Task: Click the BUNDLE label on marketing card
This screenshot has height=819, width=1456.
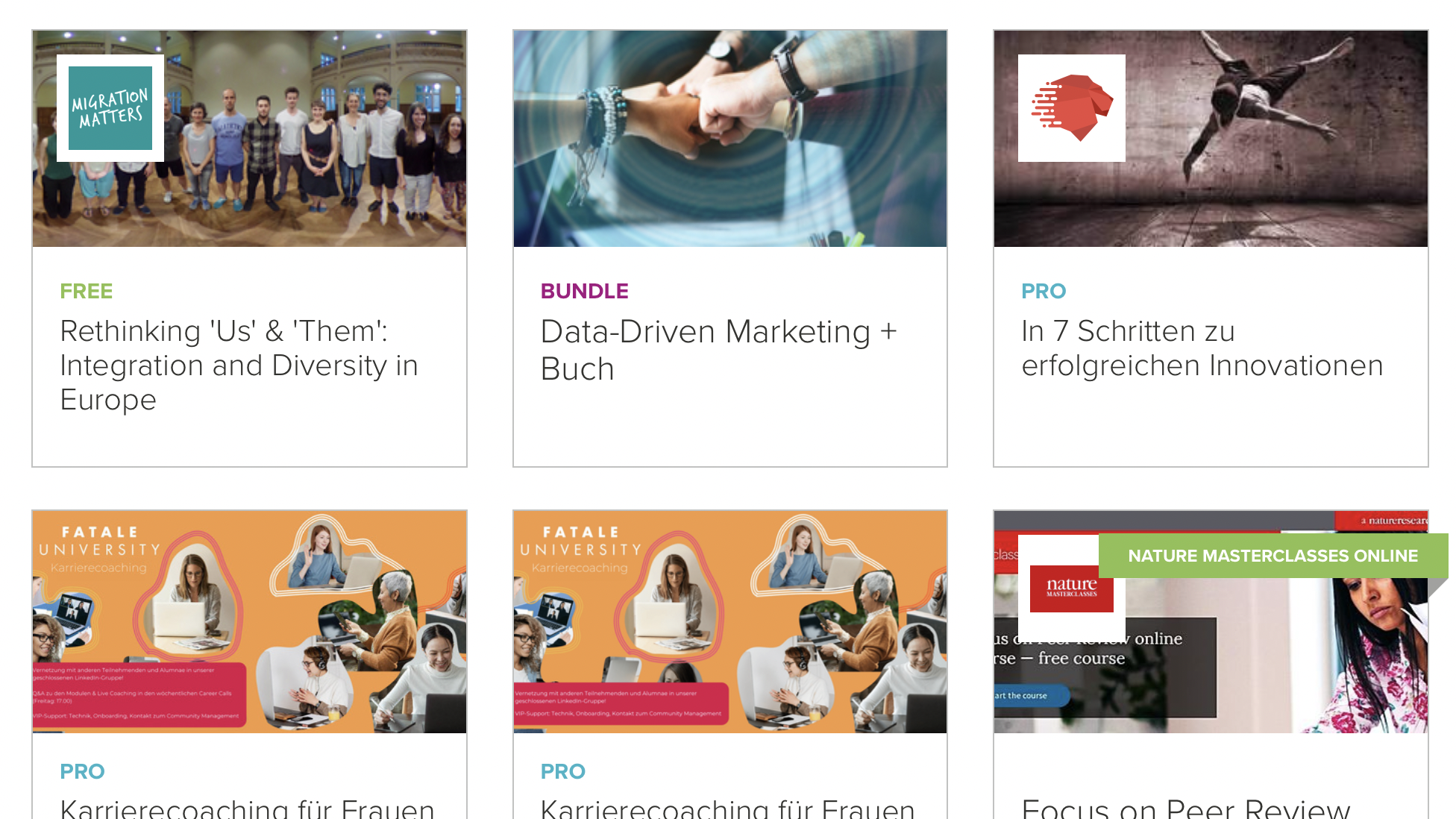Action: tap(584, 291)
